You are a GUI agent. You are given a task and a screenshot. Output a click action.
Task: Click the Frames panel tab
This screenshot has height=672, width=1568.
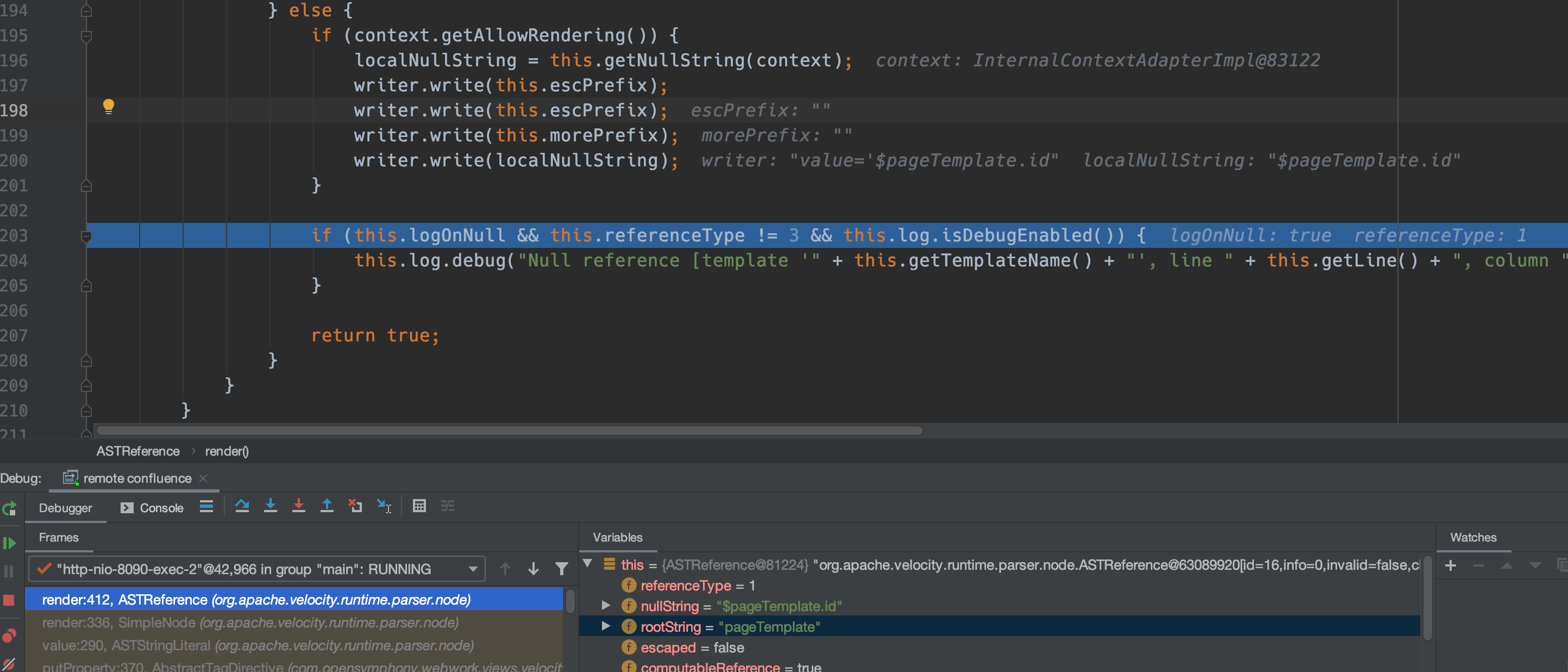point(59,537)
